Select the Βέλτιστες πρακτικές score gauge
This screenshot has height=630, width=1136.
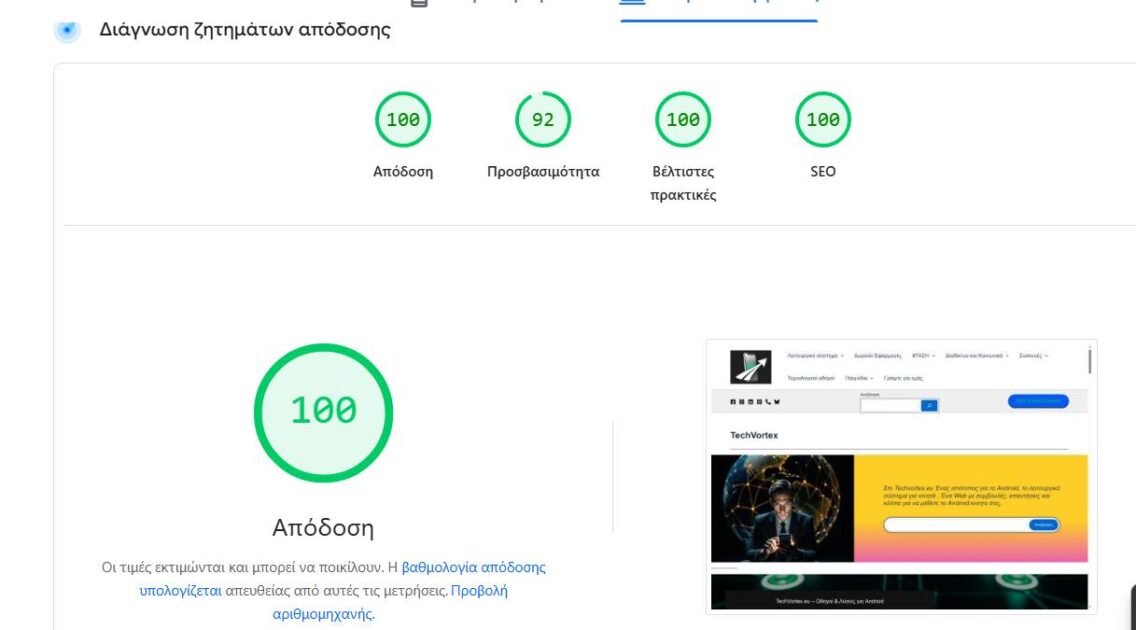pyautogui.click(x=682, y=119)
